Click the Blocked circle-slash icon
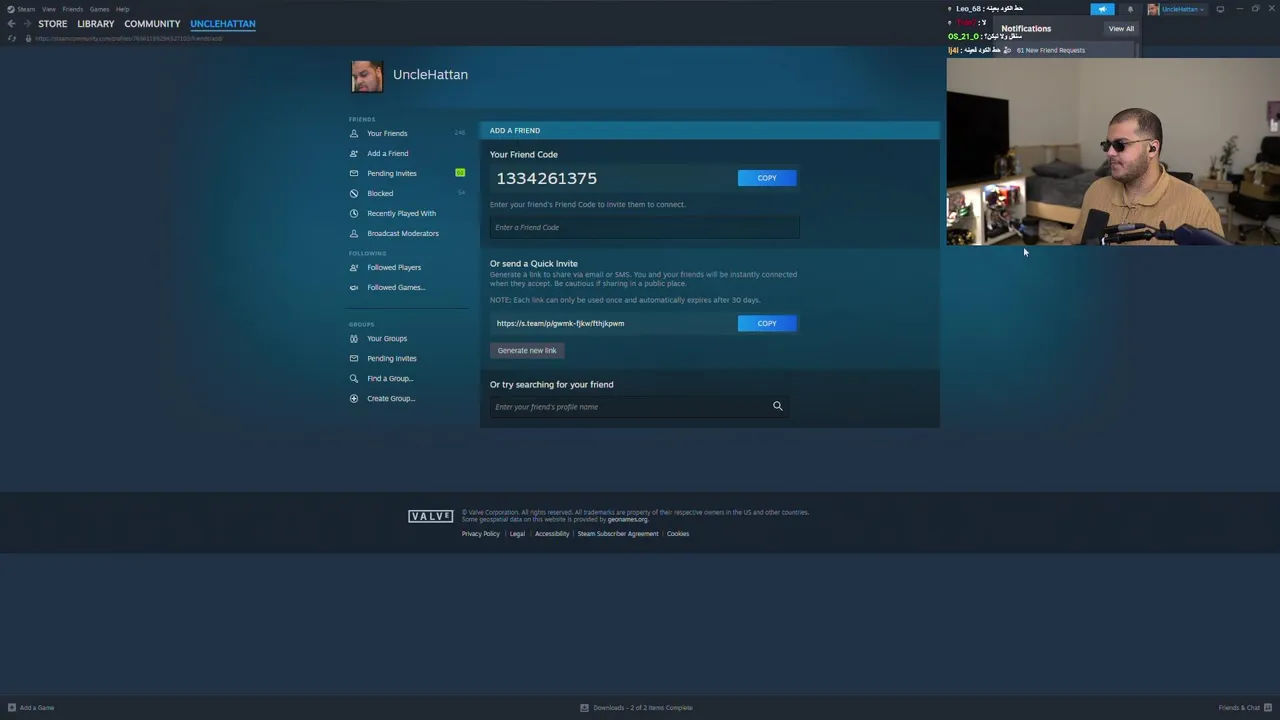The height and width of the screenshot is (720, 1280). pos(354,194)
